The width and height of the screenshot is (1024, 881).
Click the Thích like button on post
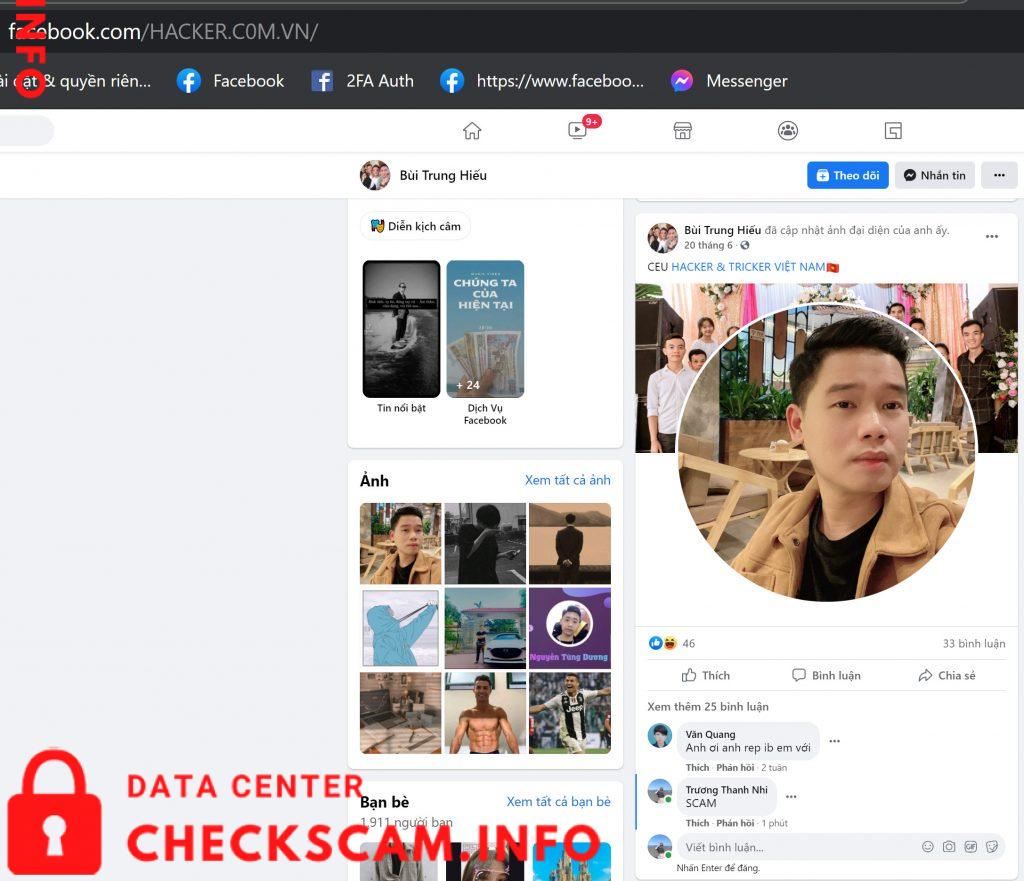coord(706,675)
